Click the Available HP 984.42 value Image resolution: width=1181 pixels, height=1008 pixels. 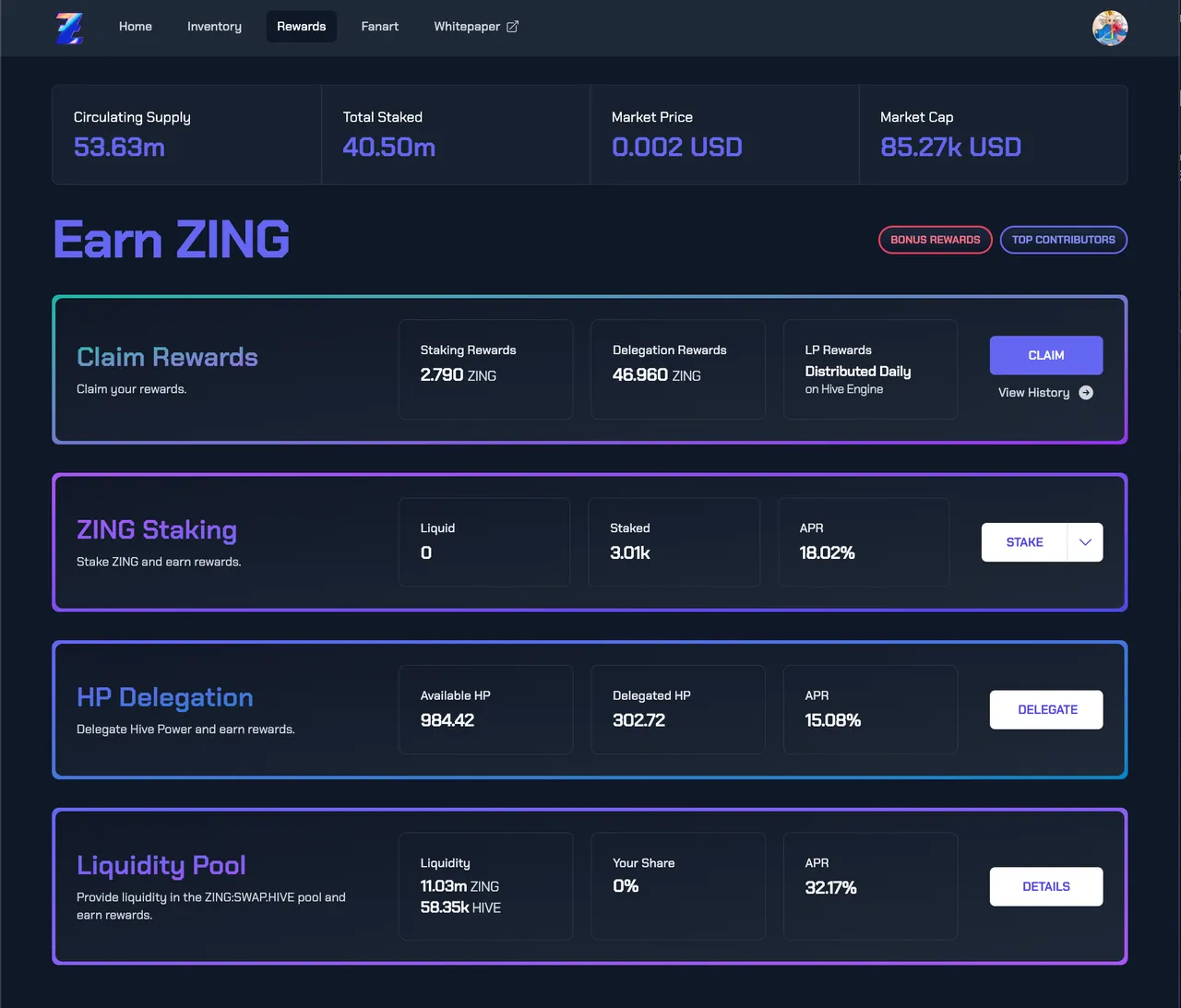coord(447,720)
